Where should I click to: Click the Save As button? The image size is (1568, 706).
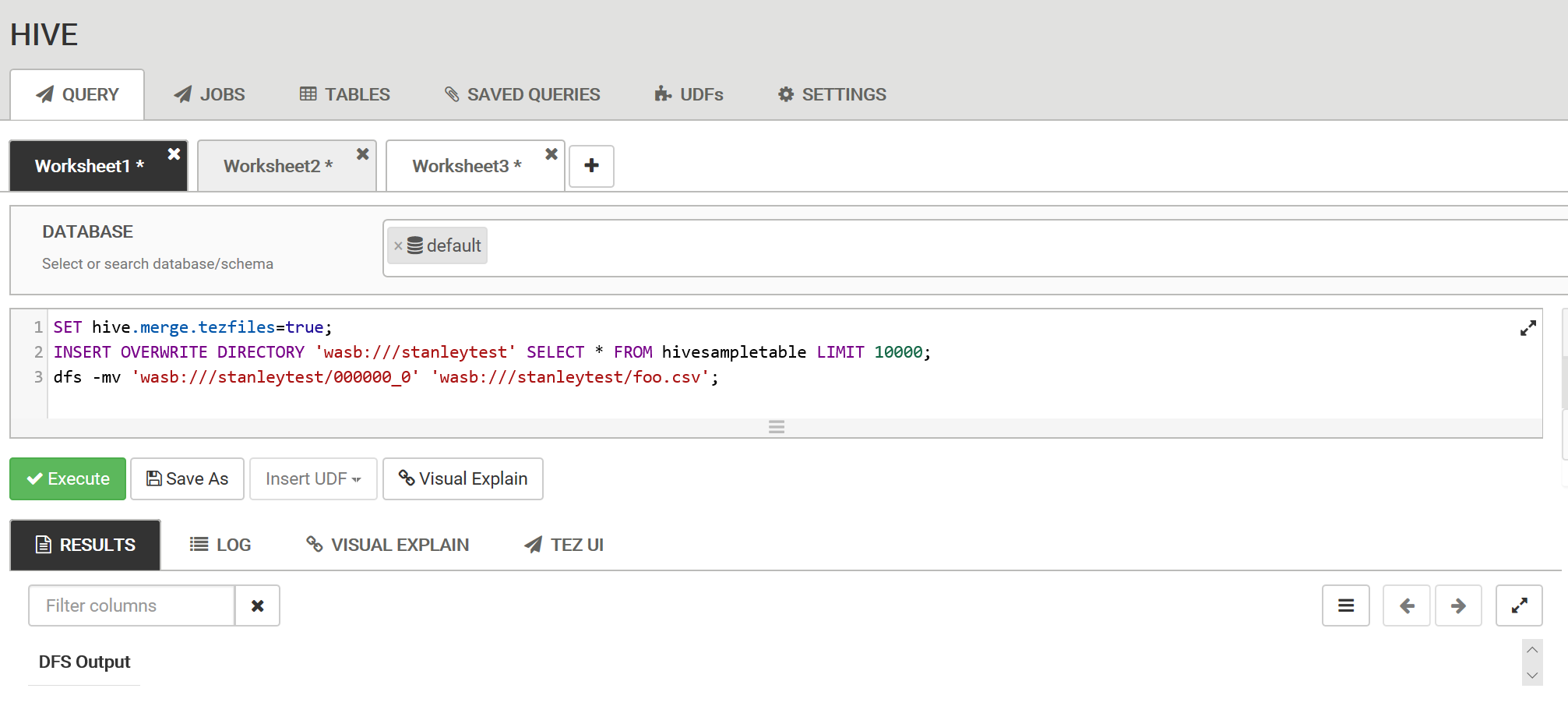(187, 479)
